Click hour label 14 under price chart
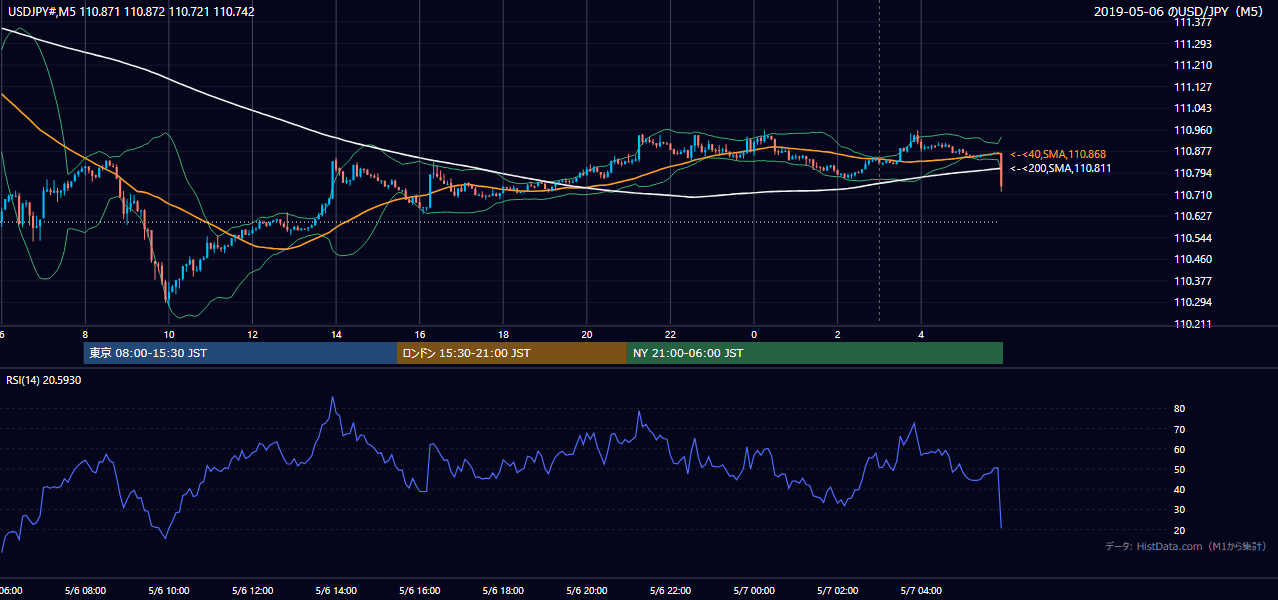1278x600 pixels. [336, 334]
